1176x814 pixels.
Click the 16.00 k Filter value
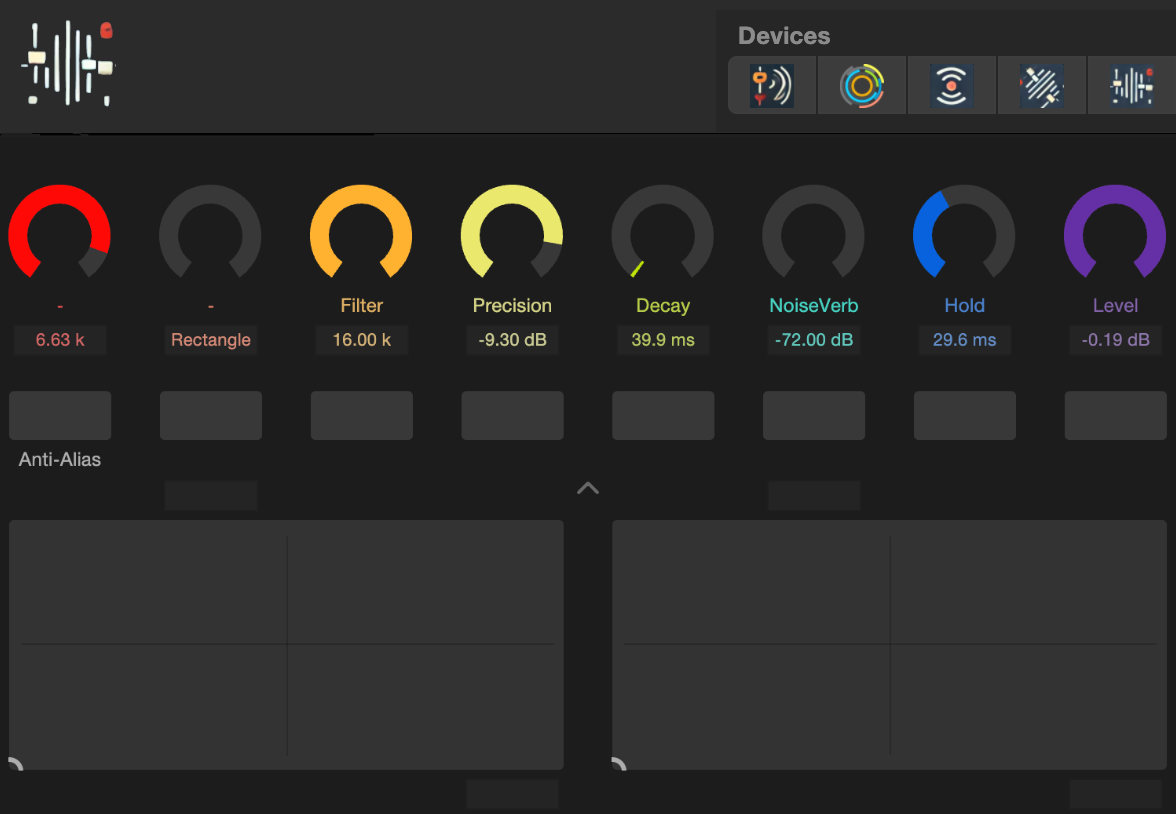362,340
